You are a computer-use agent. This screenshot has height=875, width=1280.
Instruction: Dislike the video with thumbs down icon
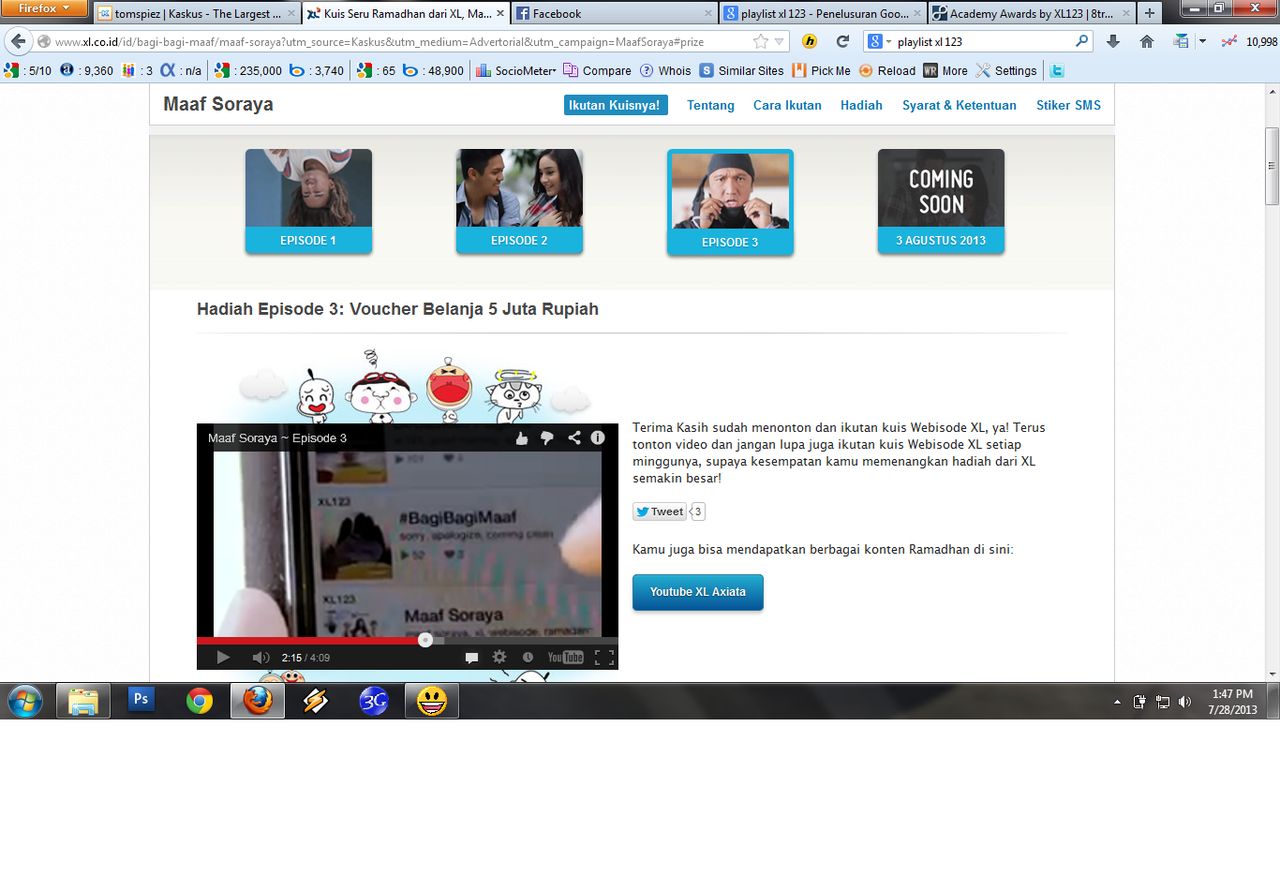point(547,438)
